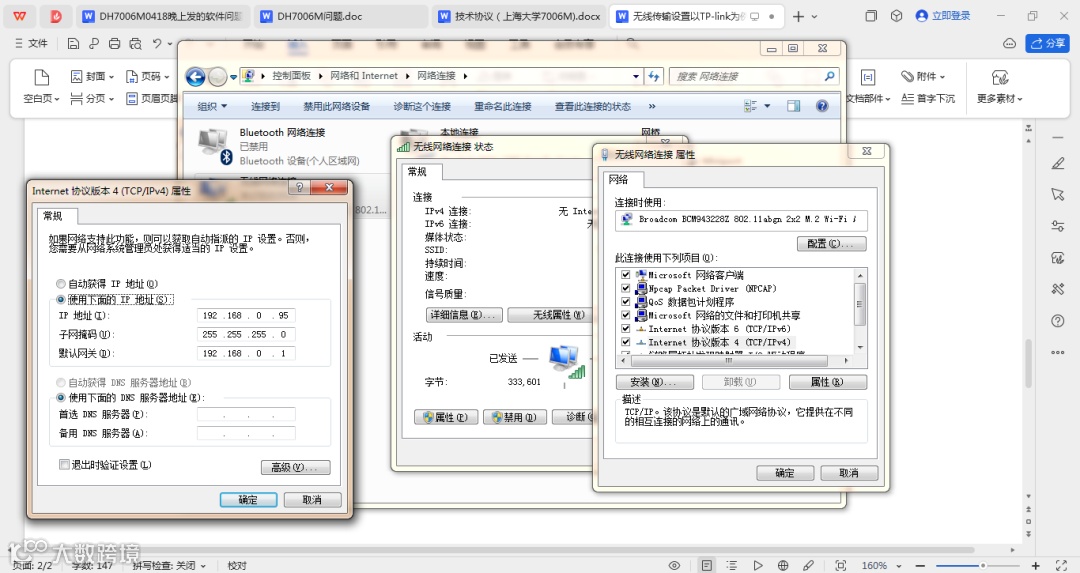
Task: Click the undo arrow in WPS
Action: (157, 43)
